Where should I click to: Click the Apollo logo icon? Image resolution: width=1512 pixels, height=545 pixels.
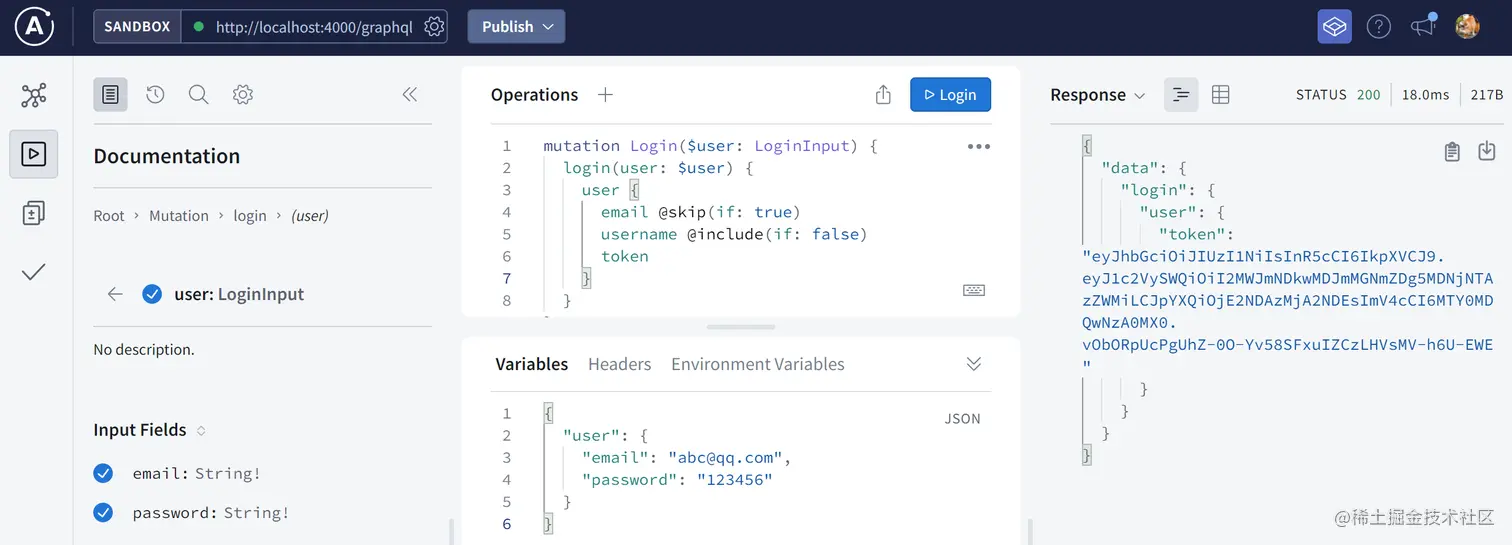[x=34, y=27]
